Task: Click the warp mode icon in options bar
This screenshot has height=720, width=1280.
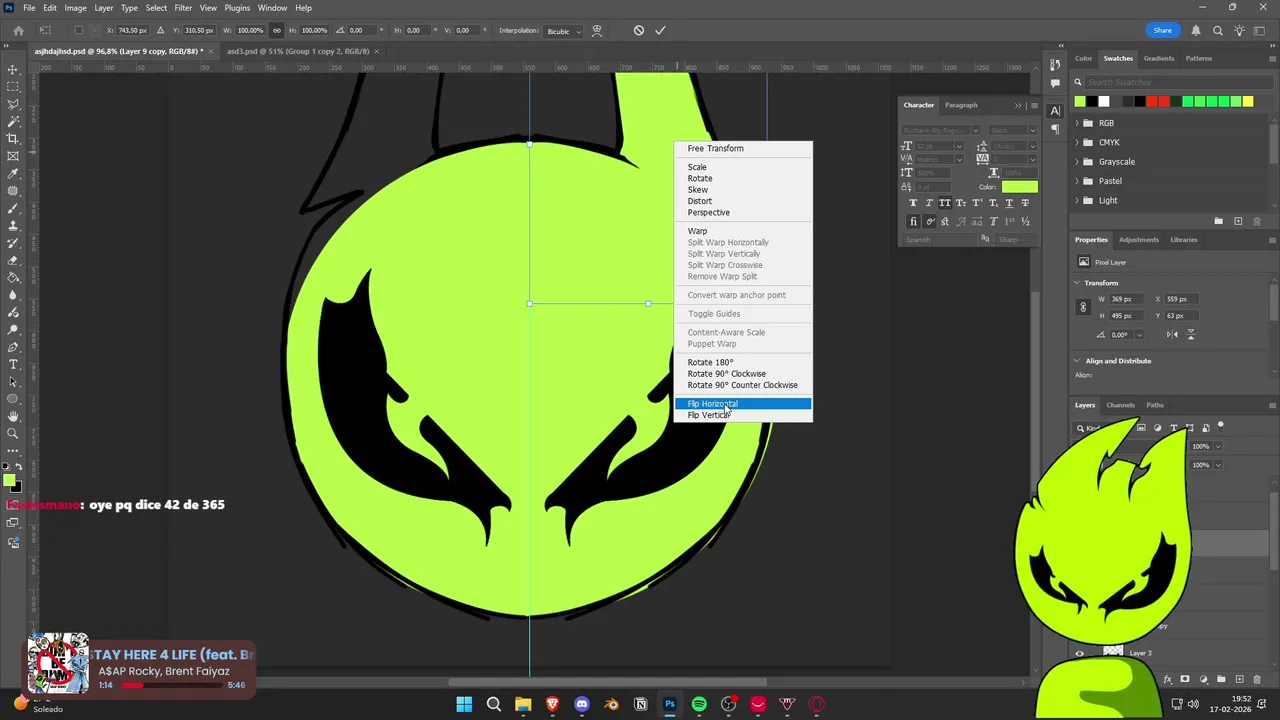Action: (597, 30)
